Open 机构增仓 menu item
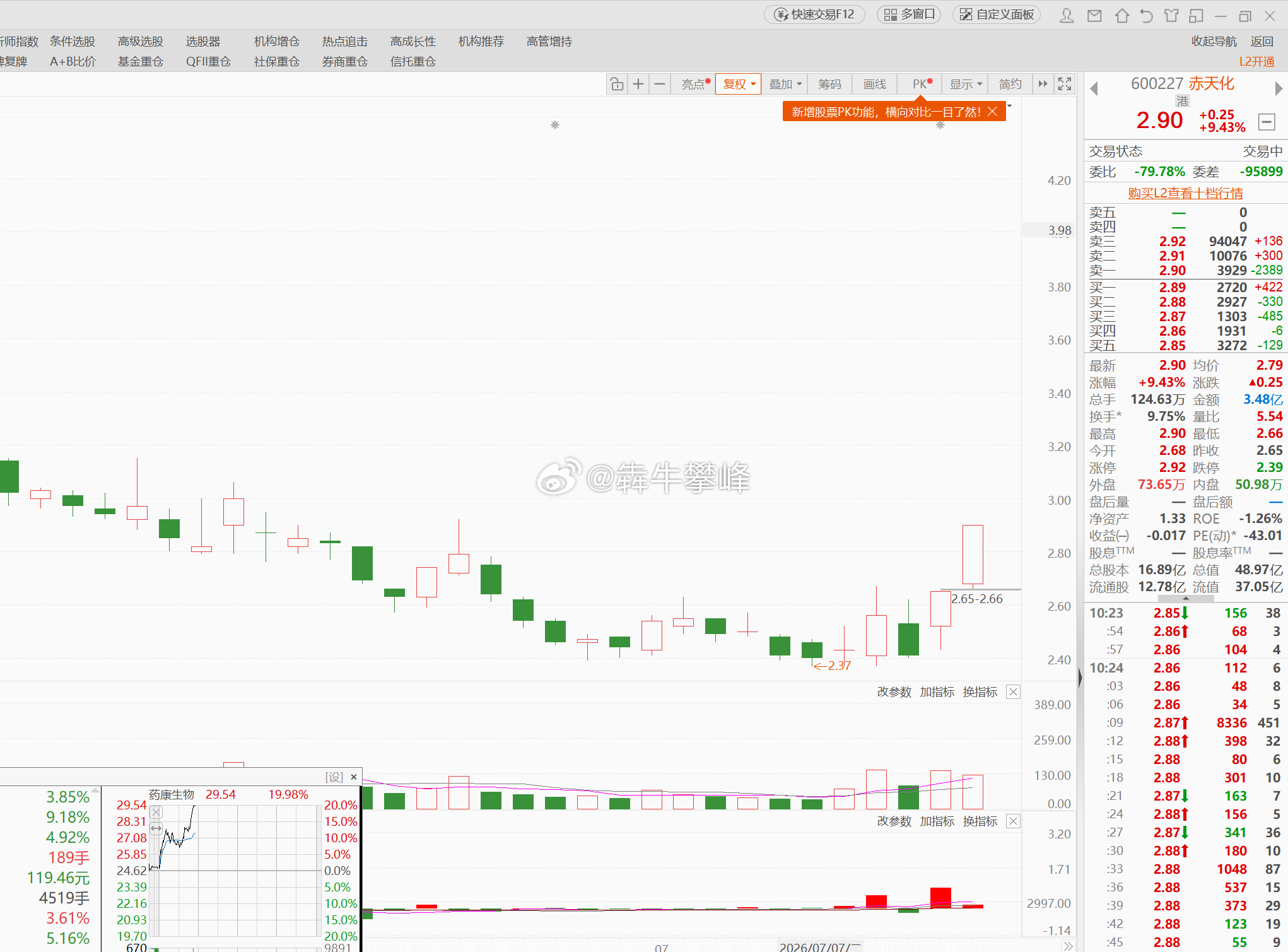1288x952 pixels. click(x=277, y=42)
